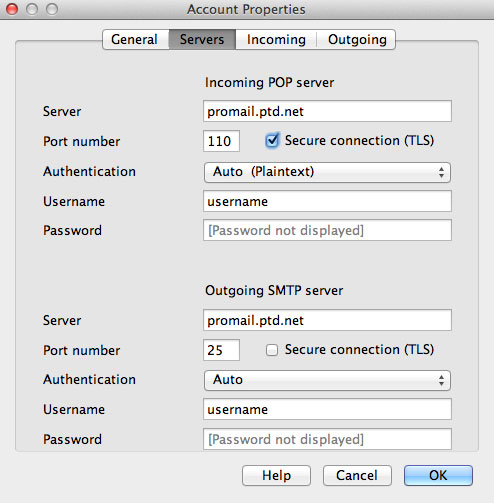The height and width of the screenshot is (503, 494).
Task: Open the Incoming tab
Action: click(x=276, y=39)
